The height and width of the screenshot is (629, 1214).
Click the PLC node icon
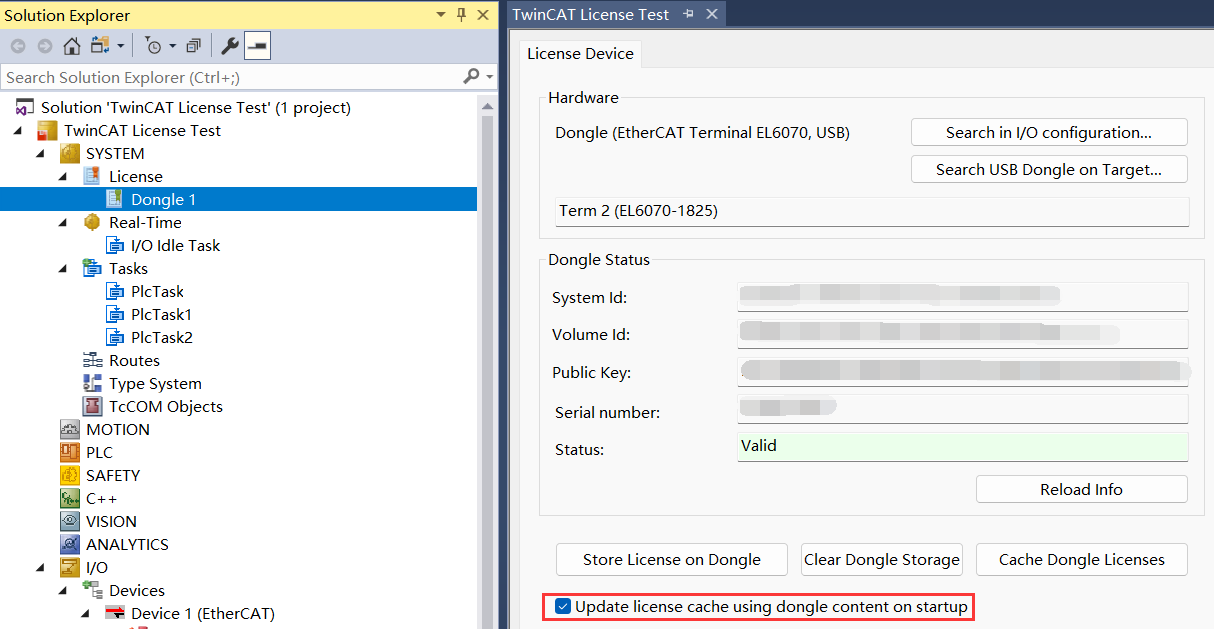tap(70, 452)
